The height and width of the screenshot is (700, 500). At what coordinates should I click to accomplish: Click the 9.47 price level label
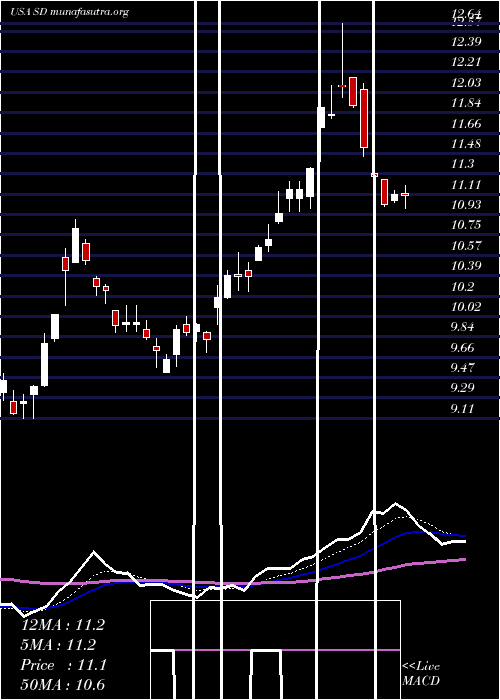pyautogui.click(x=462, y=368)
